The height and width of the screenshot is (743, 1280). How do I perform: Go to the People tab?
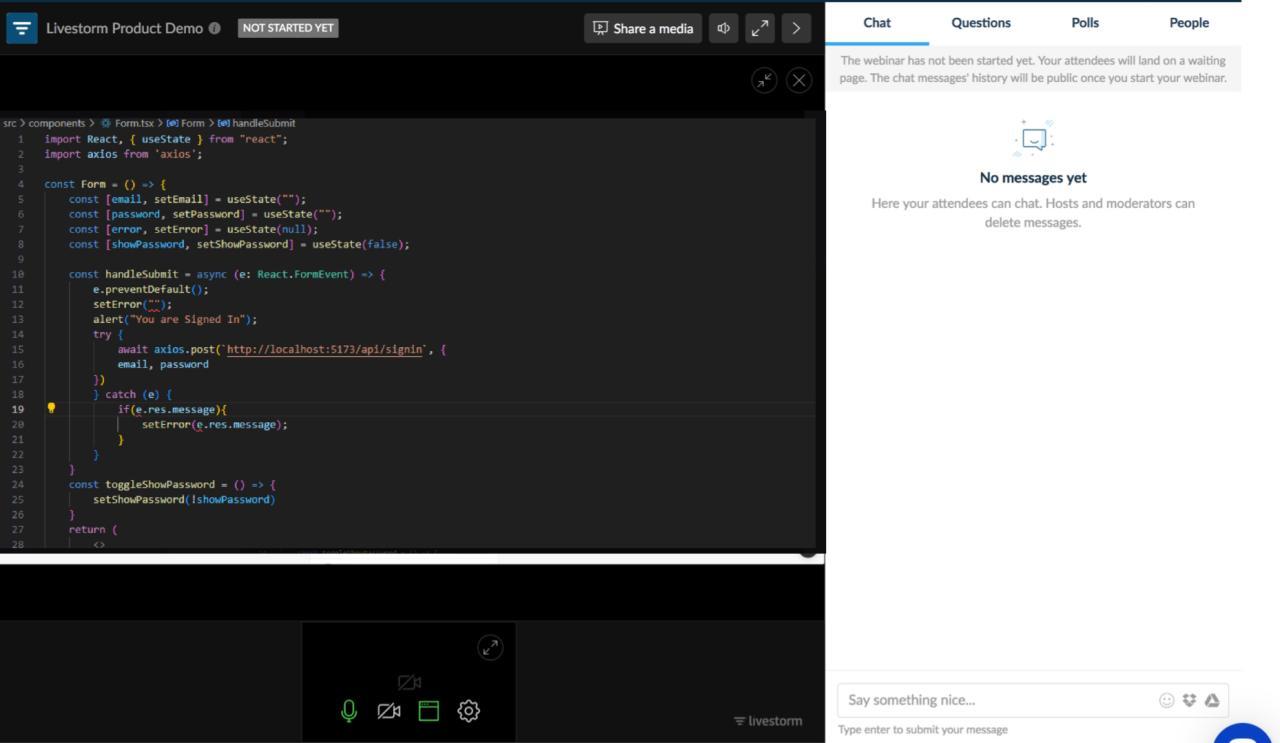(1189, 23)
